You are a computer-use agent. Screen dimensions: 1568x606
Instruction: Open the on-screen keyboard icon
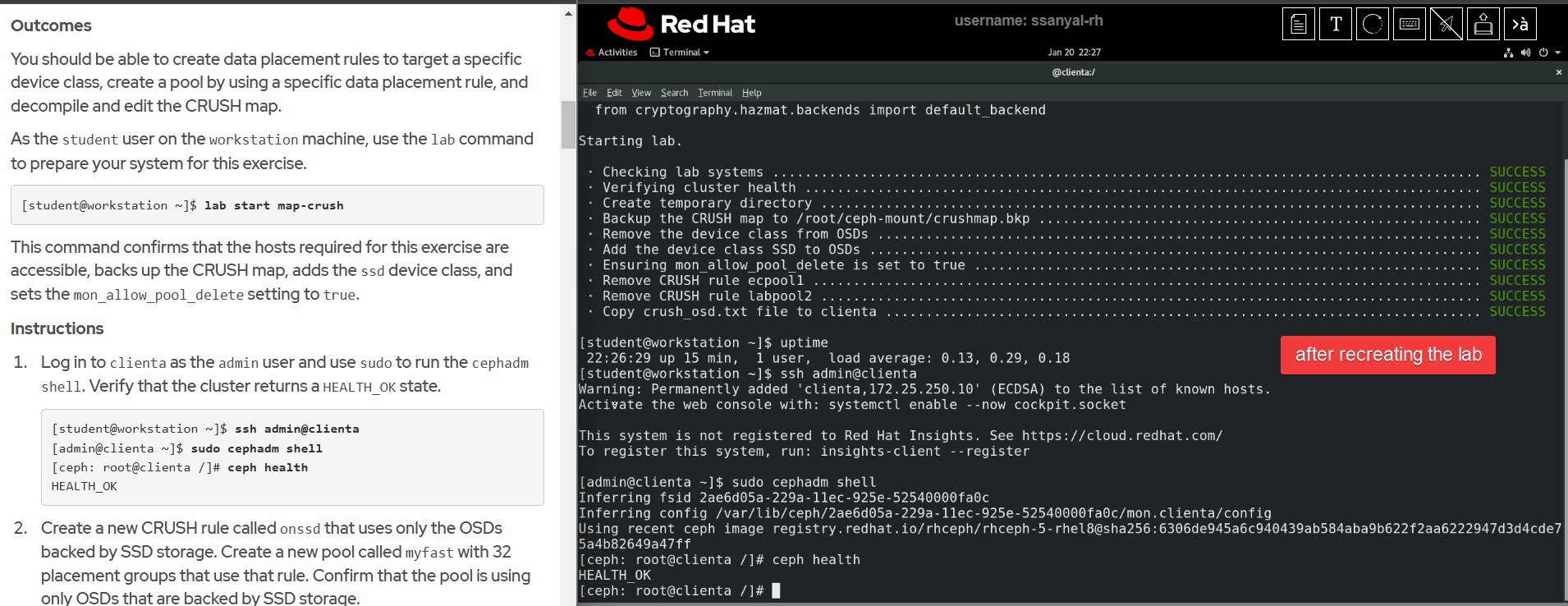coord(1410,25)
